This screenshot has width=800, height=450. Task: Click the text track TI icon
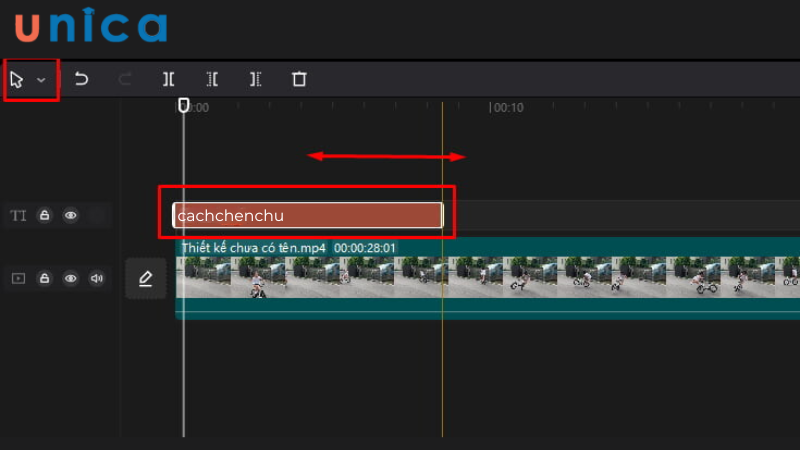(18, 215)
